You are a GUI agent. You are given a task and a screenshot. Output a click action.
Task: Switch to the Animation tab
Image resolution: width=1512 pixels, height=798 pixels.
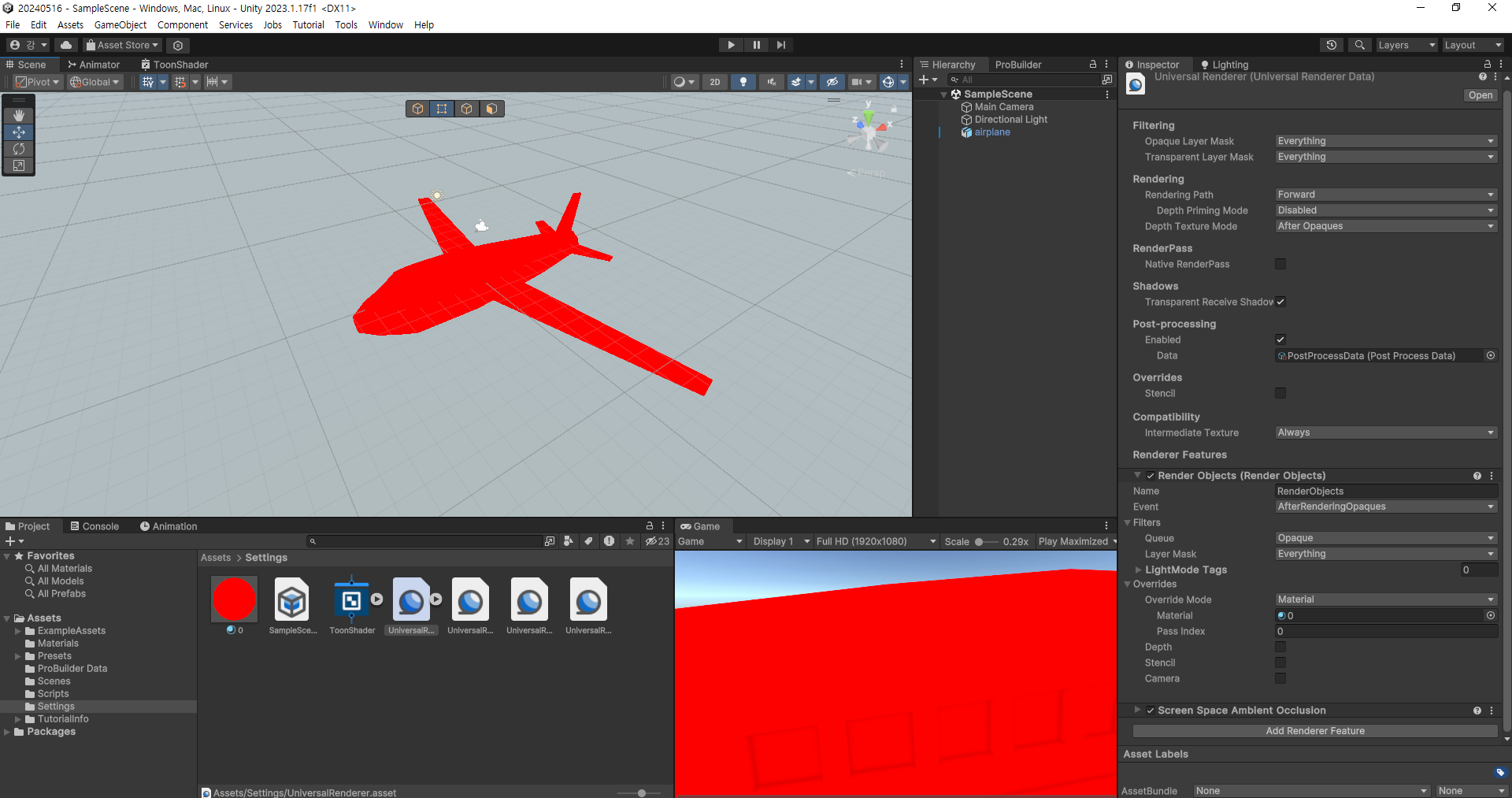click(x=169, y=526)
